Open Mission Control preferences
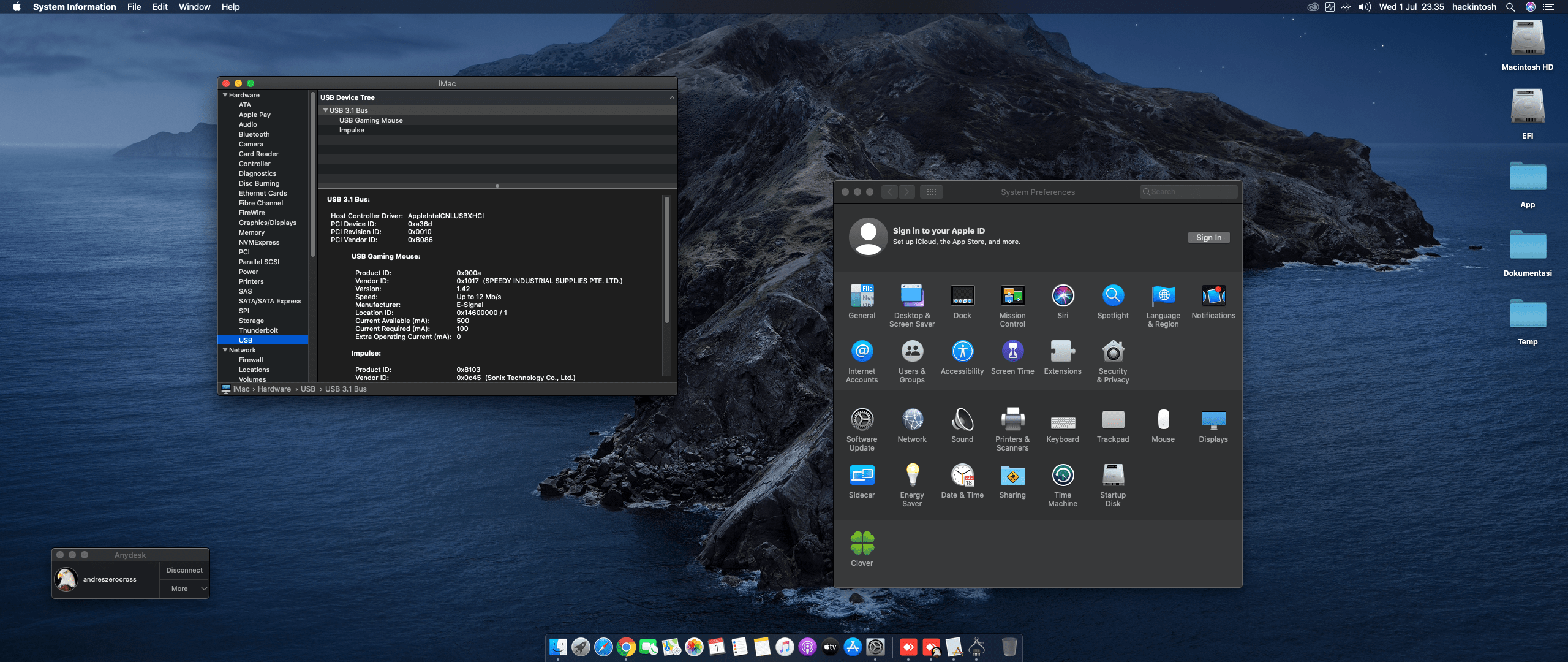Image resolution: width=1568 pixels, height=662 pixels. point(1012,297)
